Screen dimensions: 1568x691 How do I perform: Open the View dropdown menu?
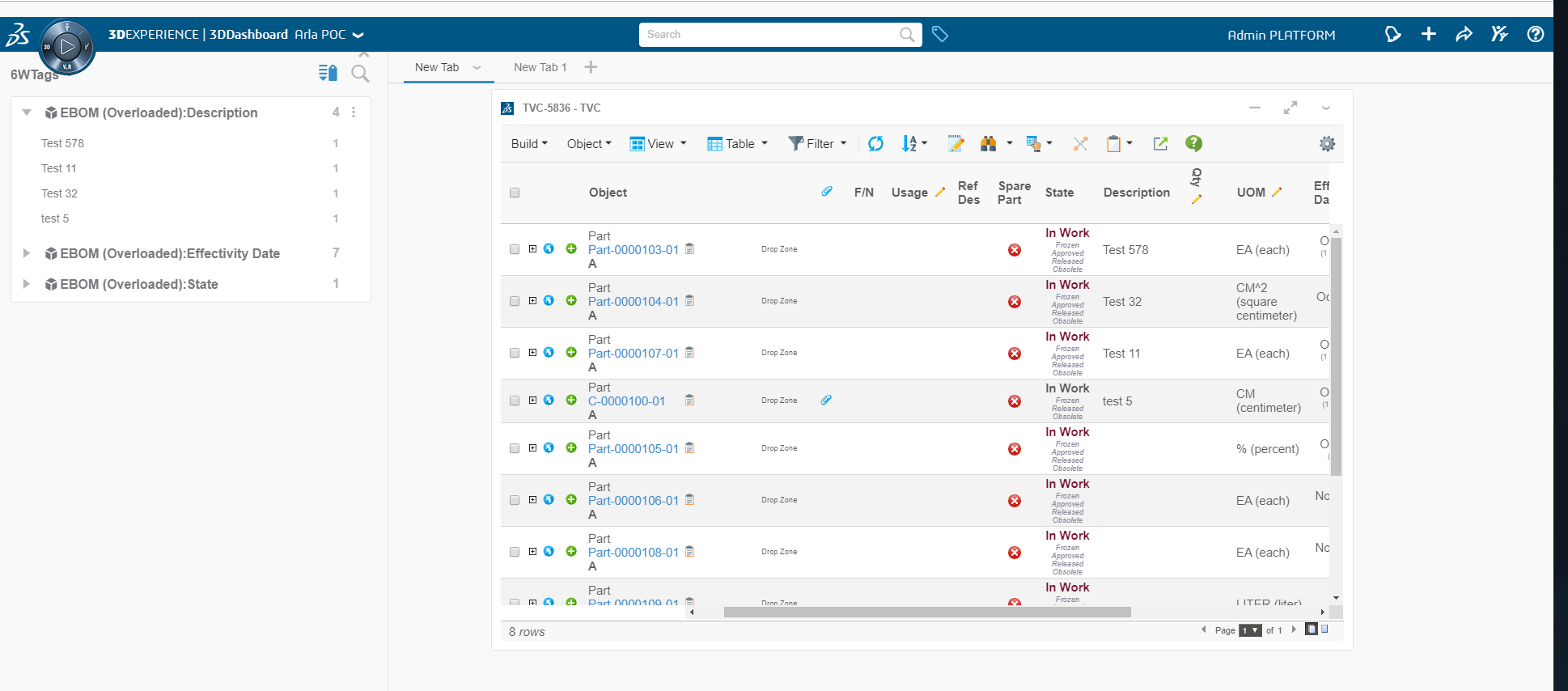(x=659, y=144)
